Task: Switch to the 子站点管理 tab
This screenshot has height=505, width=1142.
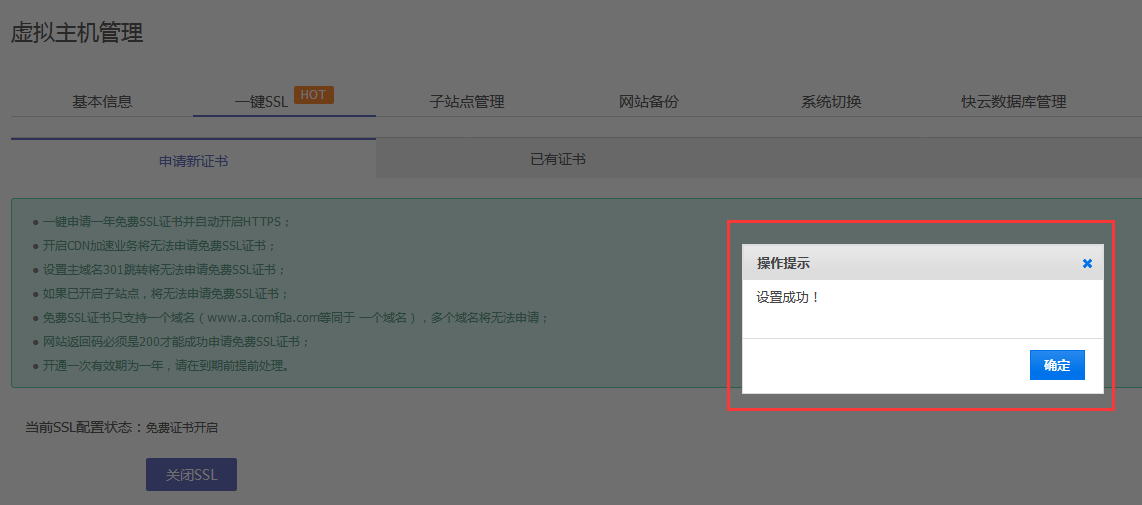Action: tap(466, 102)
